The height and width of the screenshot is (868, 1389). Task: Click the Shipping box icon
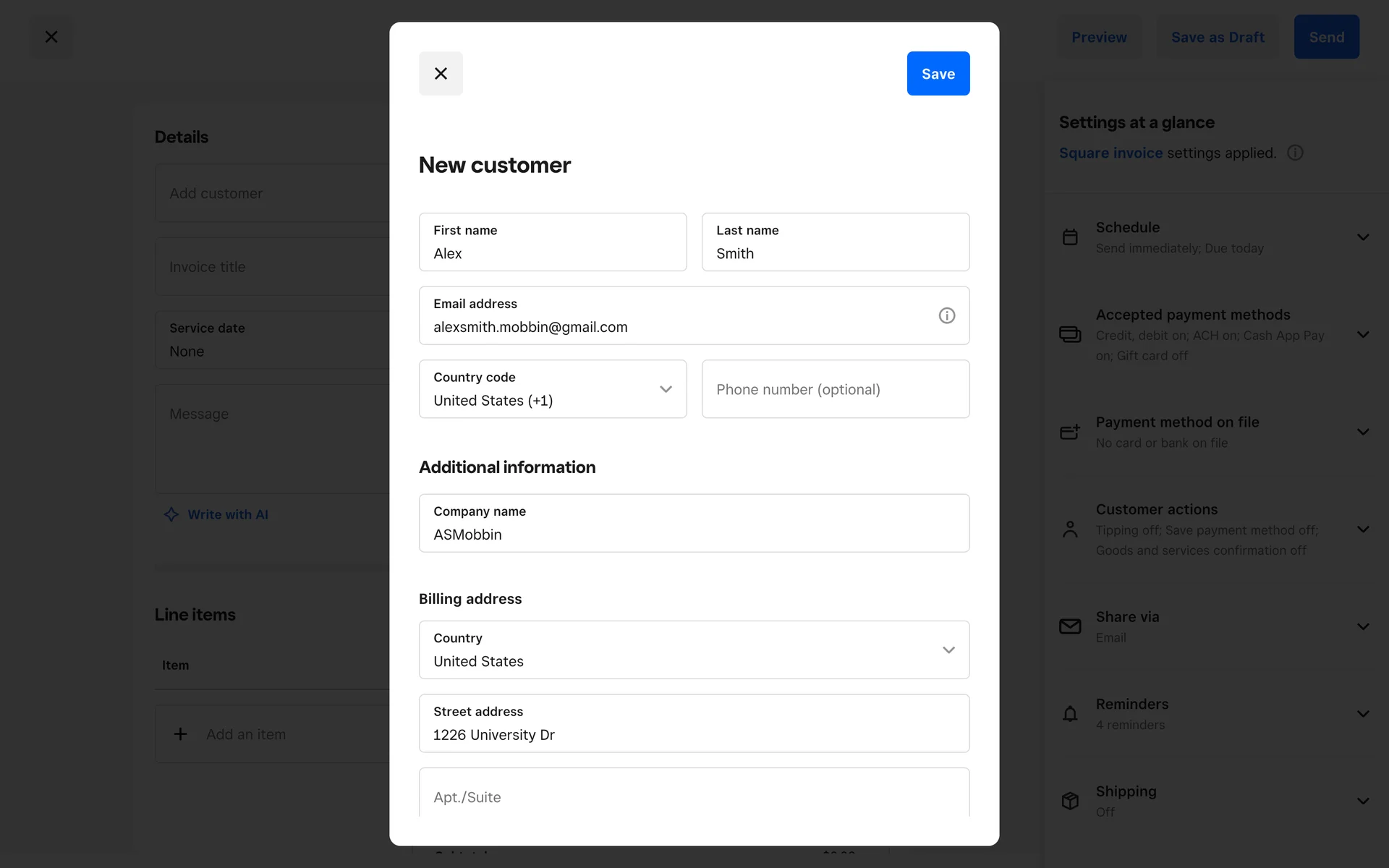tap(1070, 801)
